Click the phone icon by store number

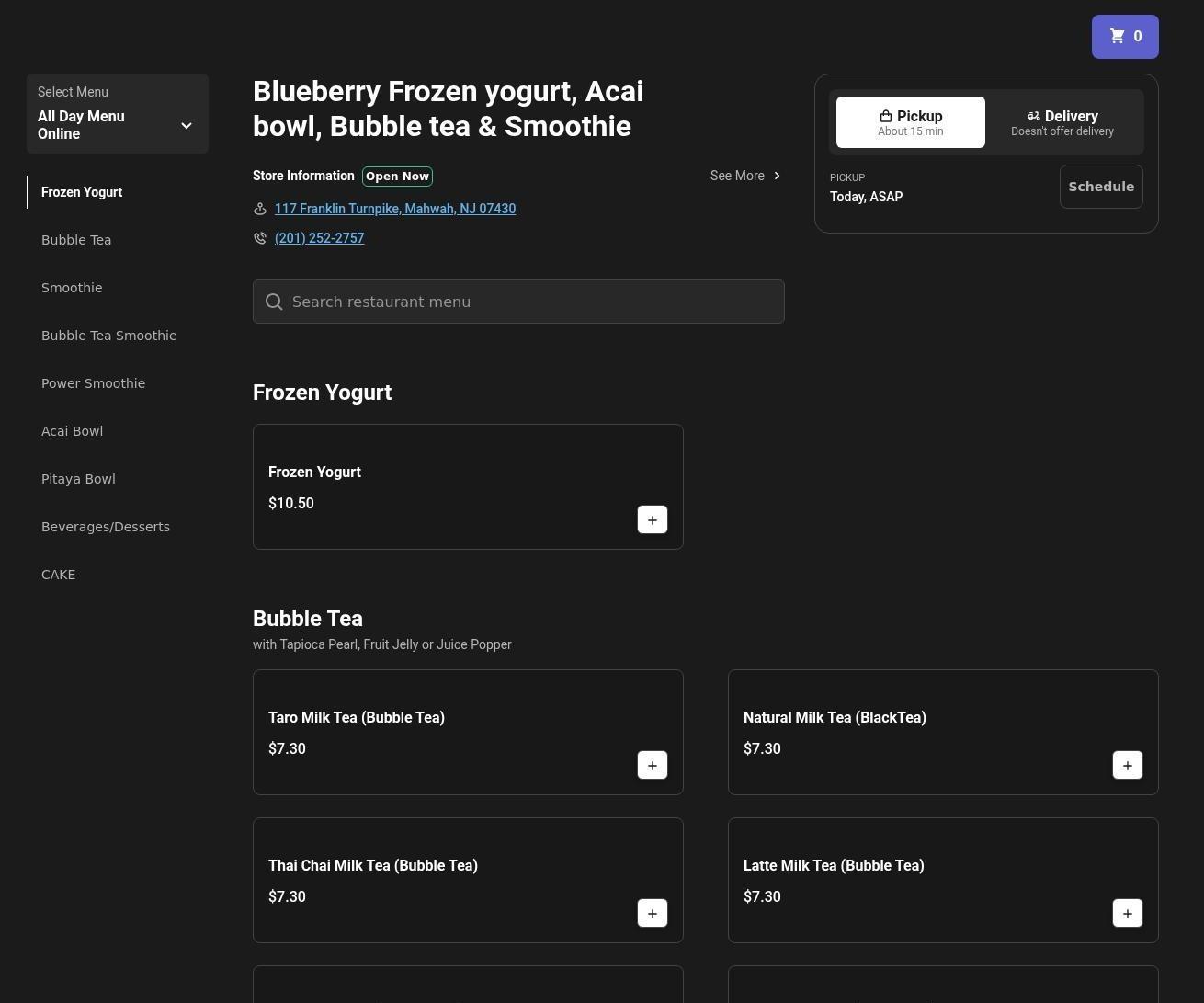(x=260, y=238)
